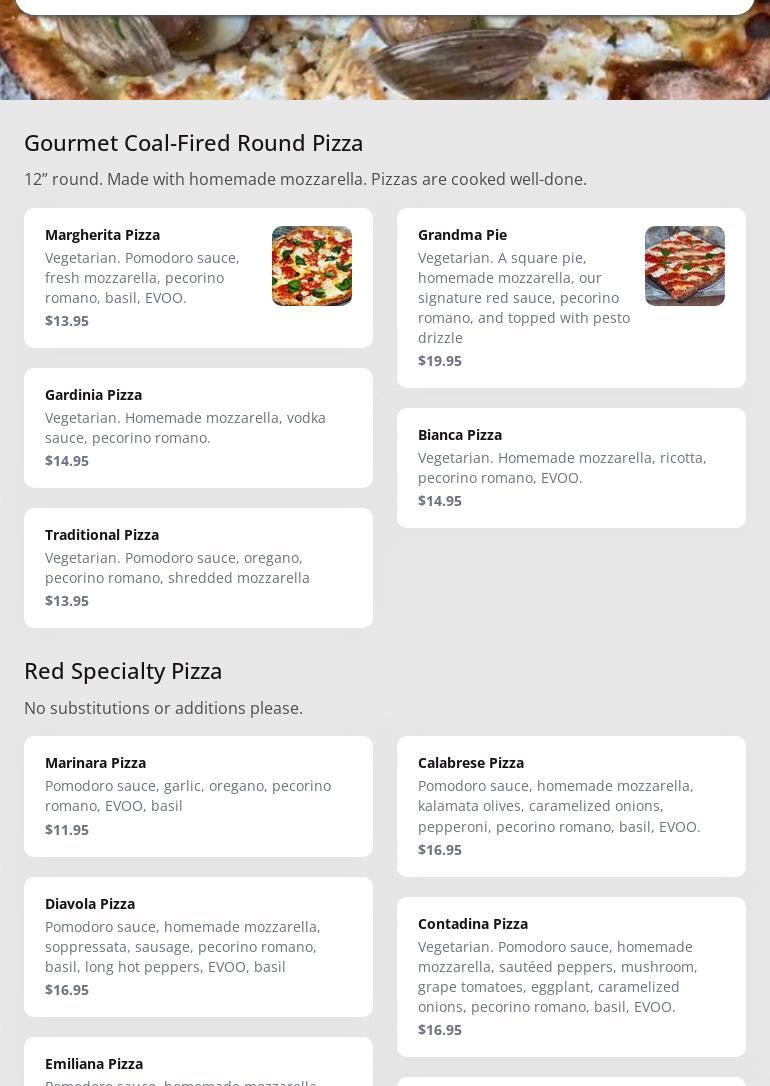Click the $19.95 price on Grandma Pie
This screenshot has height=1086, width=770.
pyautogui.click(x=440, y=361)
